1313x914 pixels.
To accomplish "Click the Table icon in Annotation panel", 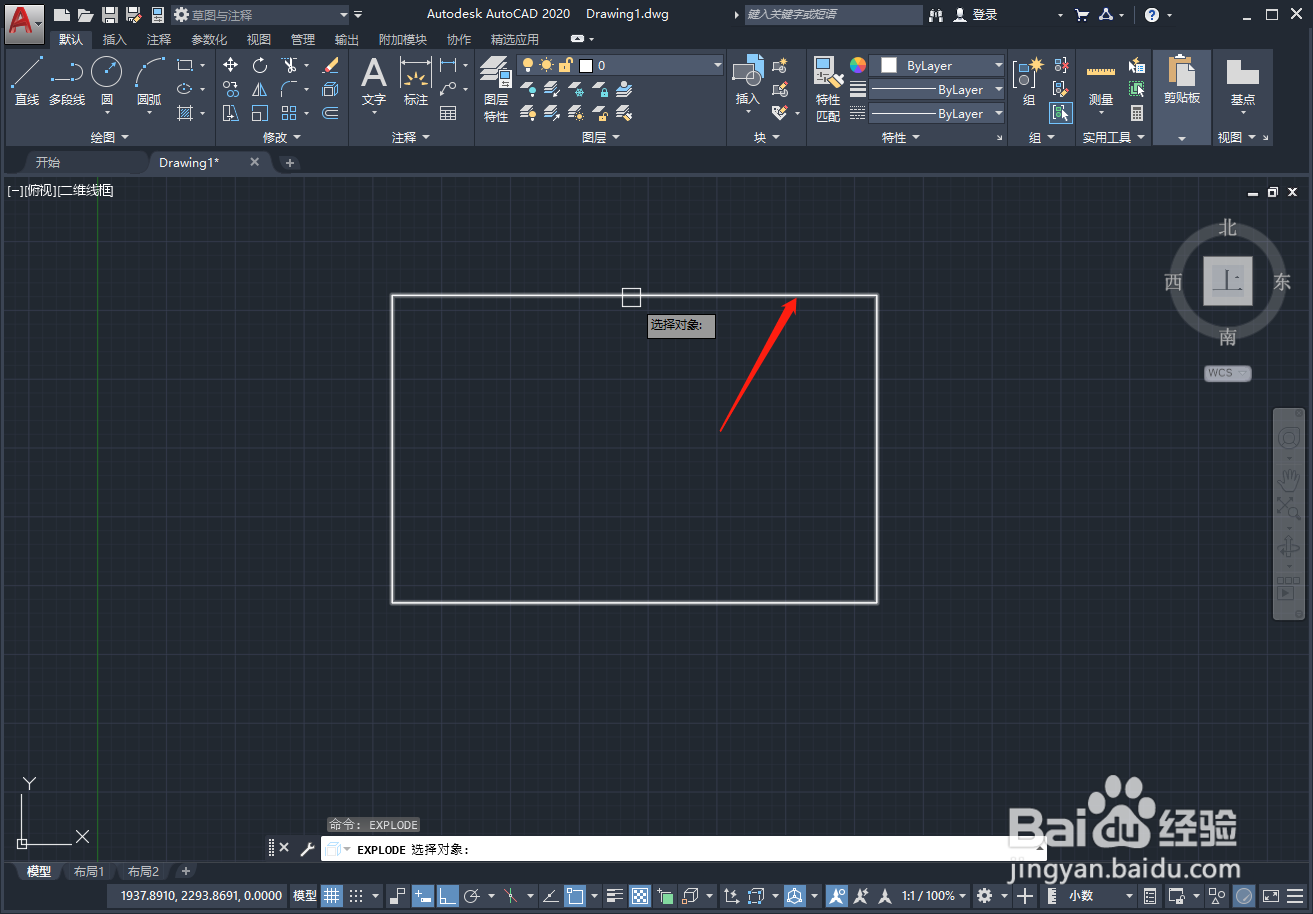I will (x=448, y=113).
